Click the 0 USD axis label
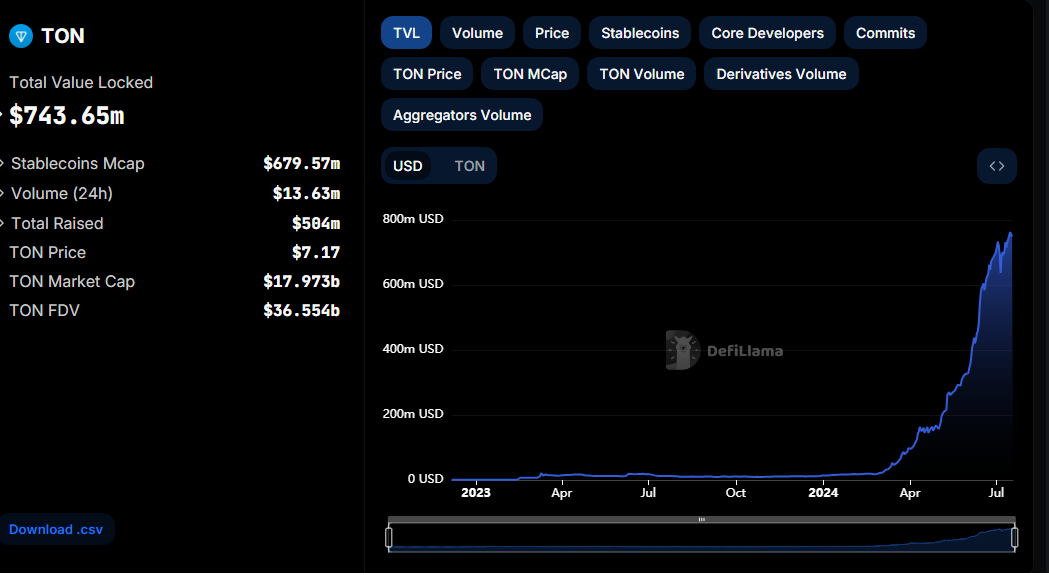Image resolution: width=1049 pixels, height=575 pixels. click(425, 479)
